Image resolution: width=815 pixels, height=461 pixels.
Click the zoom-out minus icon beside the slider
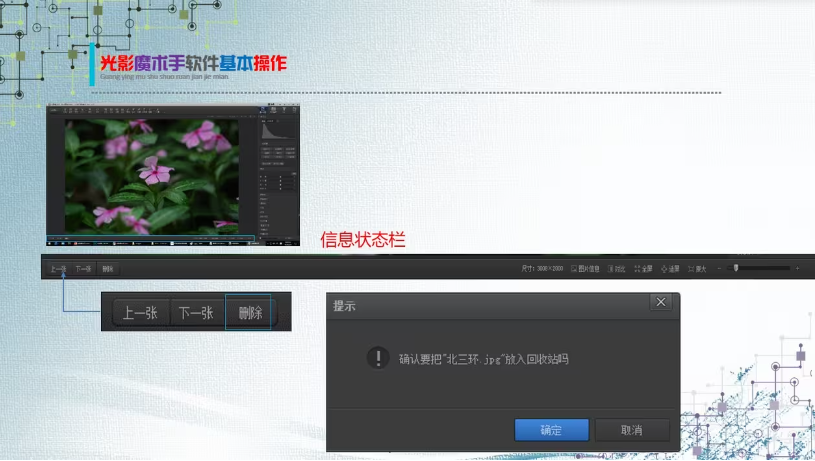point(719,268)
